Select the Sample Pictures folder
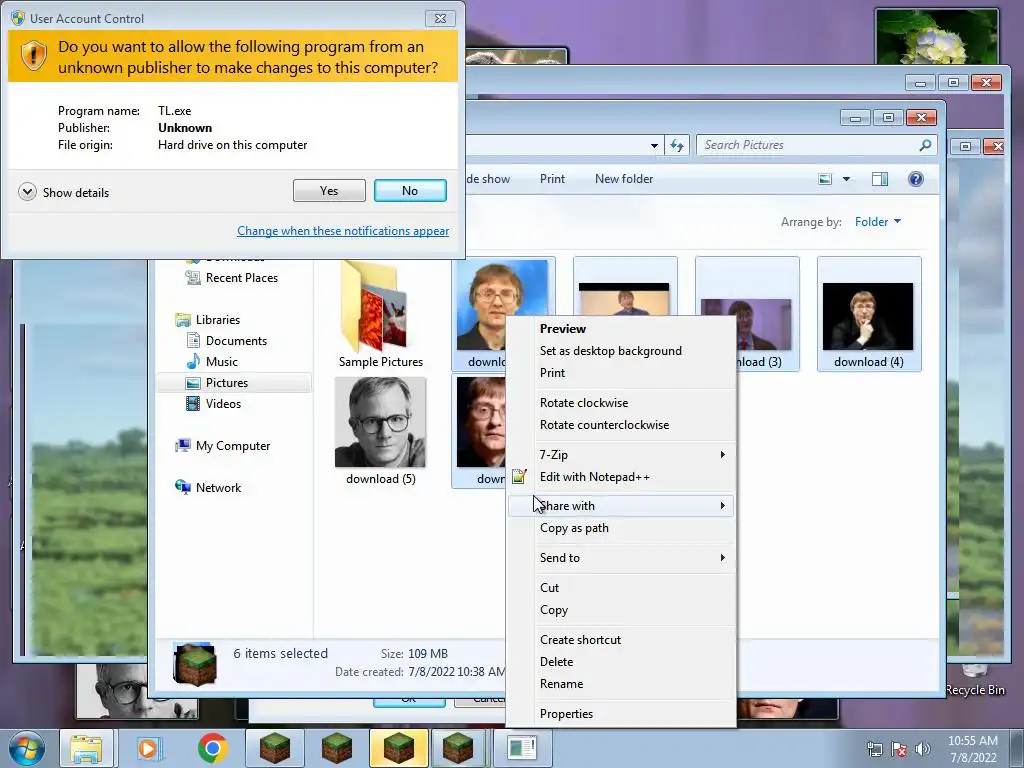The width and height of the screenshot is (1024, 768). click(381, 315)
